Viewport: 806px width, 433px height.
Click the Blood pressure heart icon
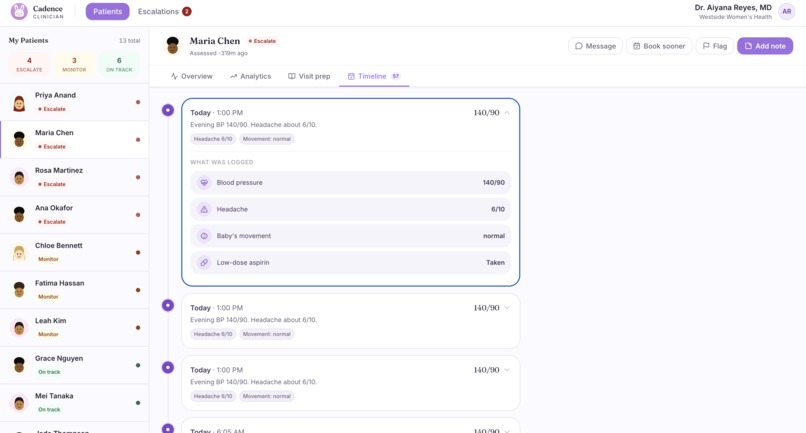tap(204, 183)
